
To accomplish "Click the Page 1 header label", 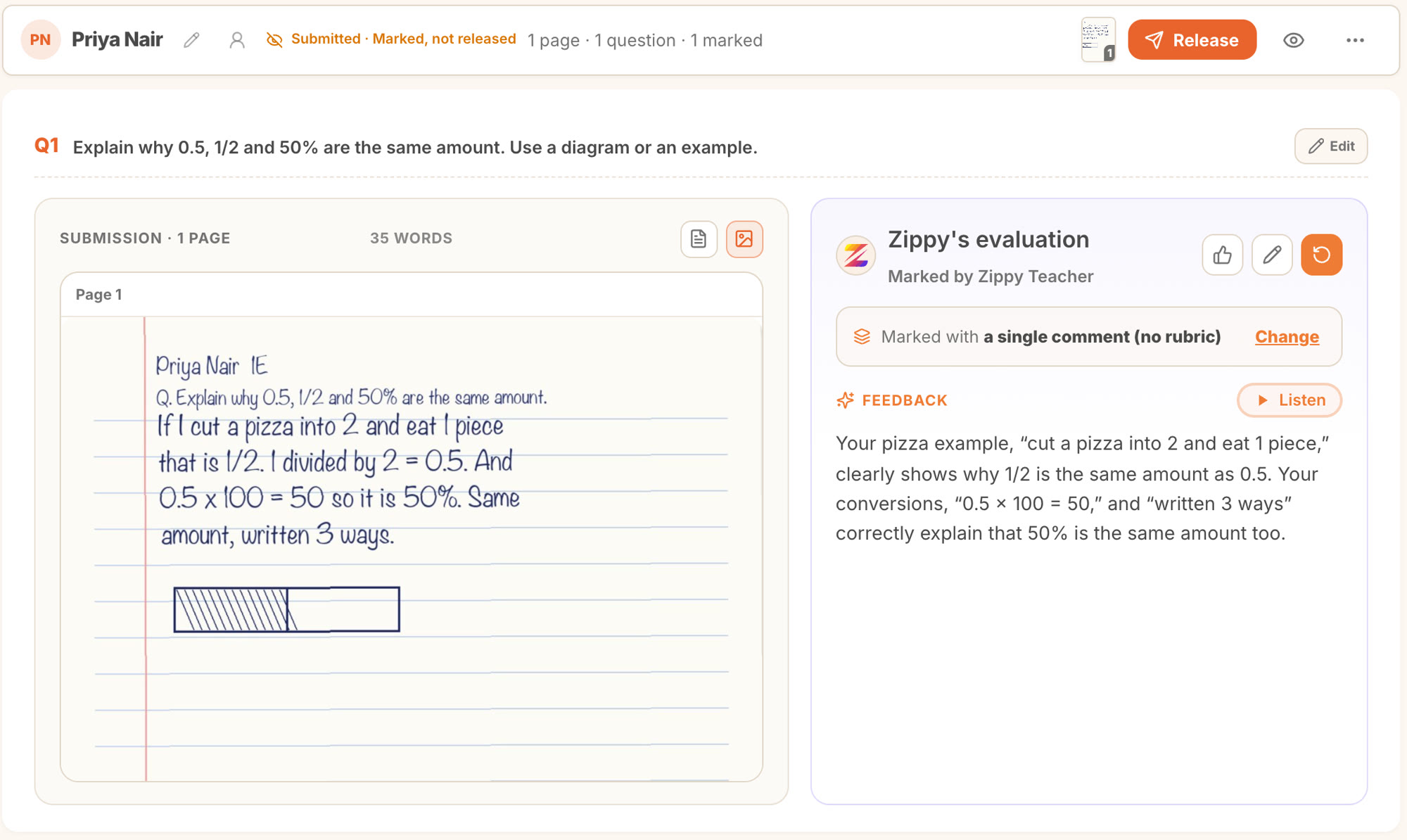I will [x=99, y=295].
